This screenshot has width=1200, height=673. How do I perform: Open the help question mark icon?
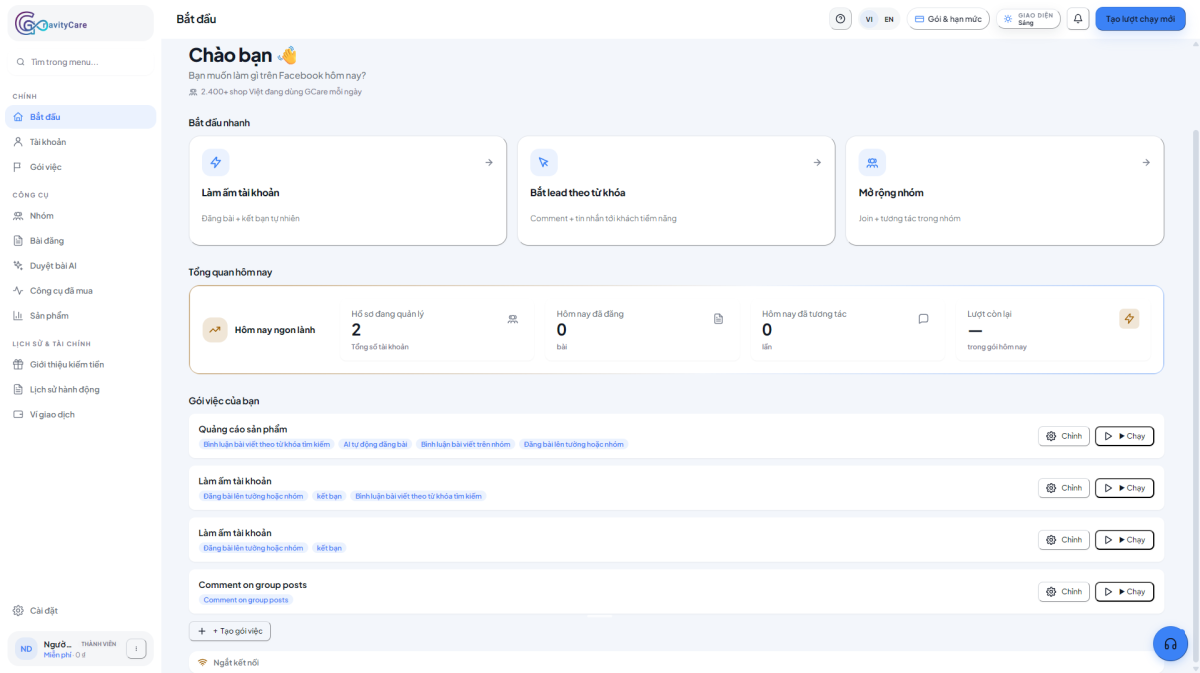point(840,19)
